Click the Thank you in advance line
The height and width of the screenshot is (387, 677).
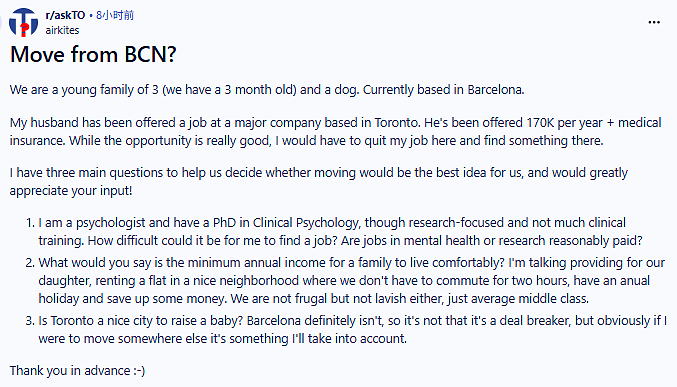77,371
